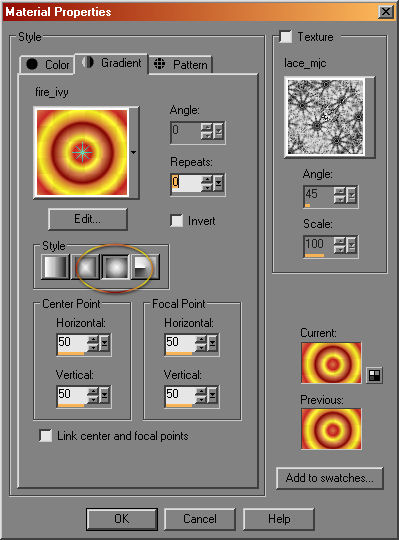Click the "fire_ivy" gradient name text

click(x=52, y=92)
